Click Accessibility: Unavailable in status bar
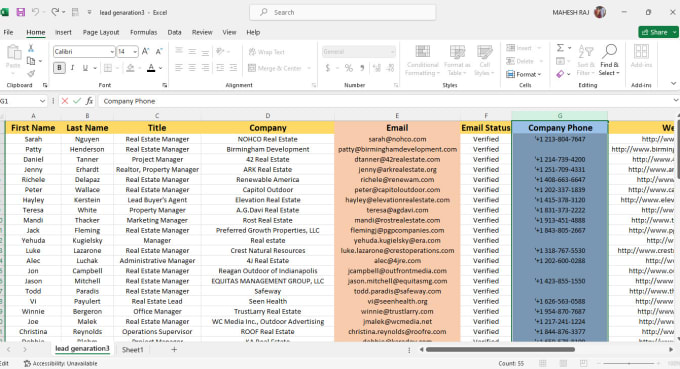Viewport: 680px width, 369px height. [x=60, y=363]
